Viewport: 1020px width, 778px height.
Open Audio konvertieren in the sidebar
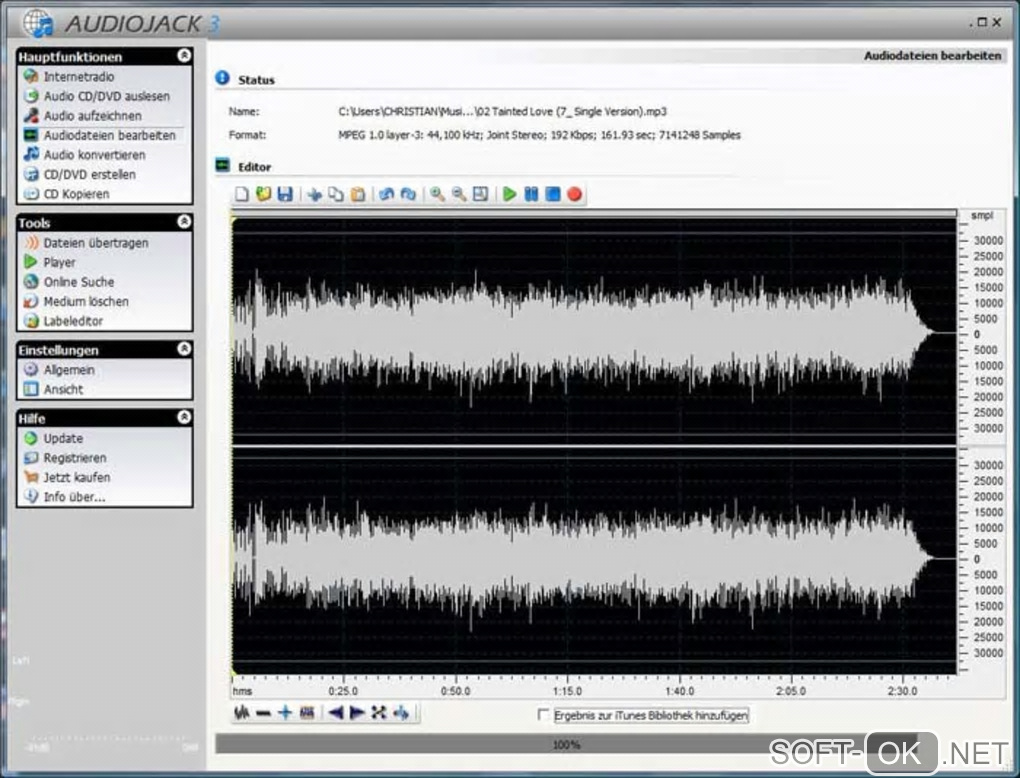[x=94, y=155]
